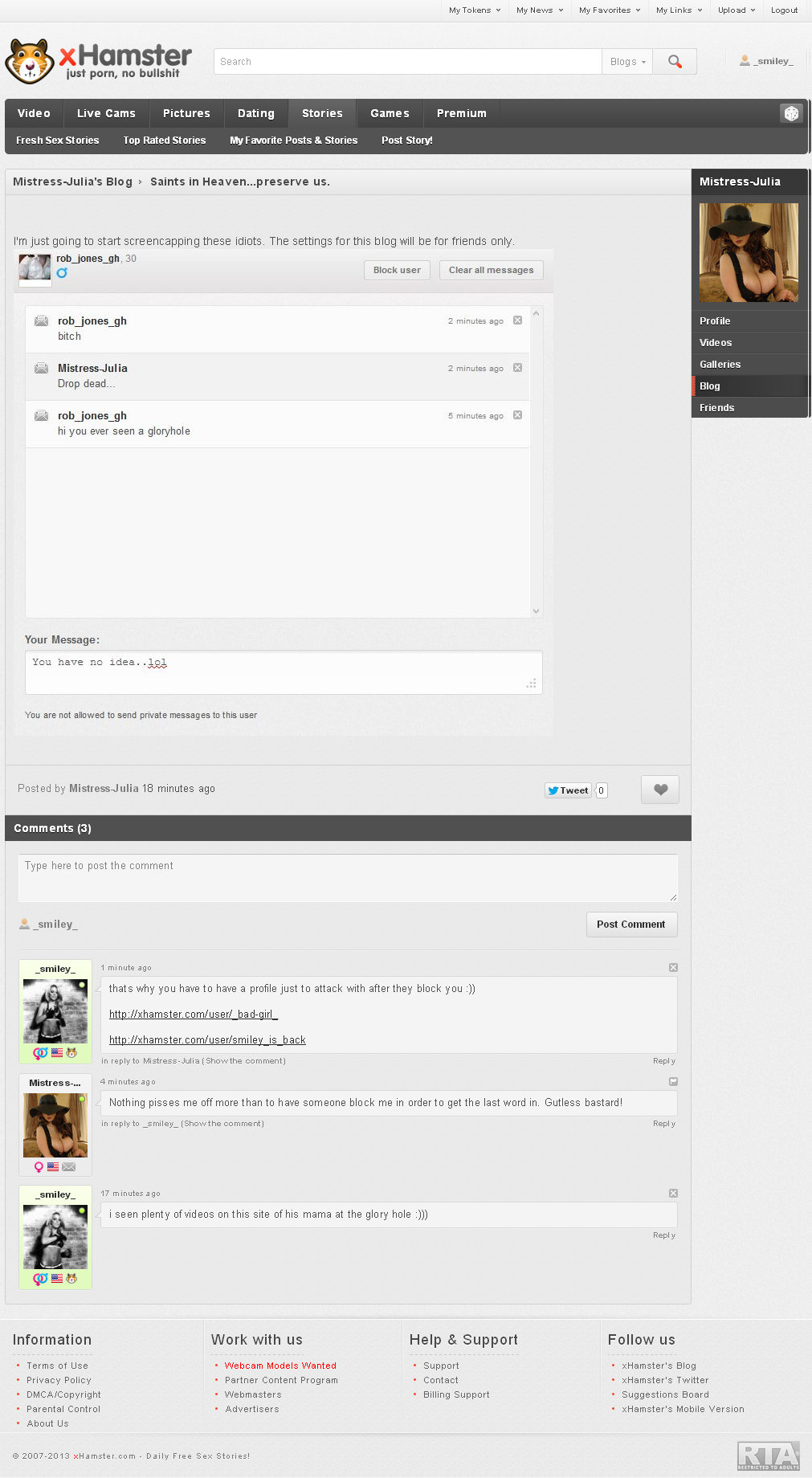This screenshot has height=1478, width=812.
Task: Open xHamster's Twitter link
Action: [x=665, y=1380]
